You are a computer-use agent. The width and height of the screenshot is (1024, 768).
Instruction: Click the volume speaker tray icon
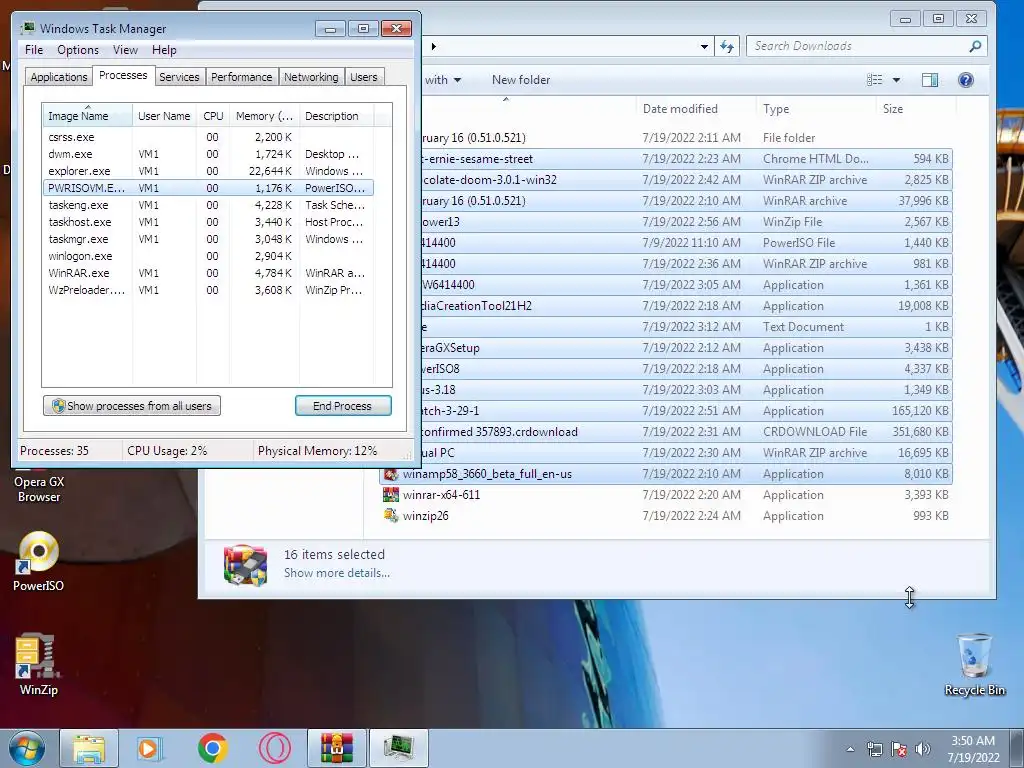[923, 749]
